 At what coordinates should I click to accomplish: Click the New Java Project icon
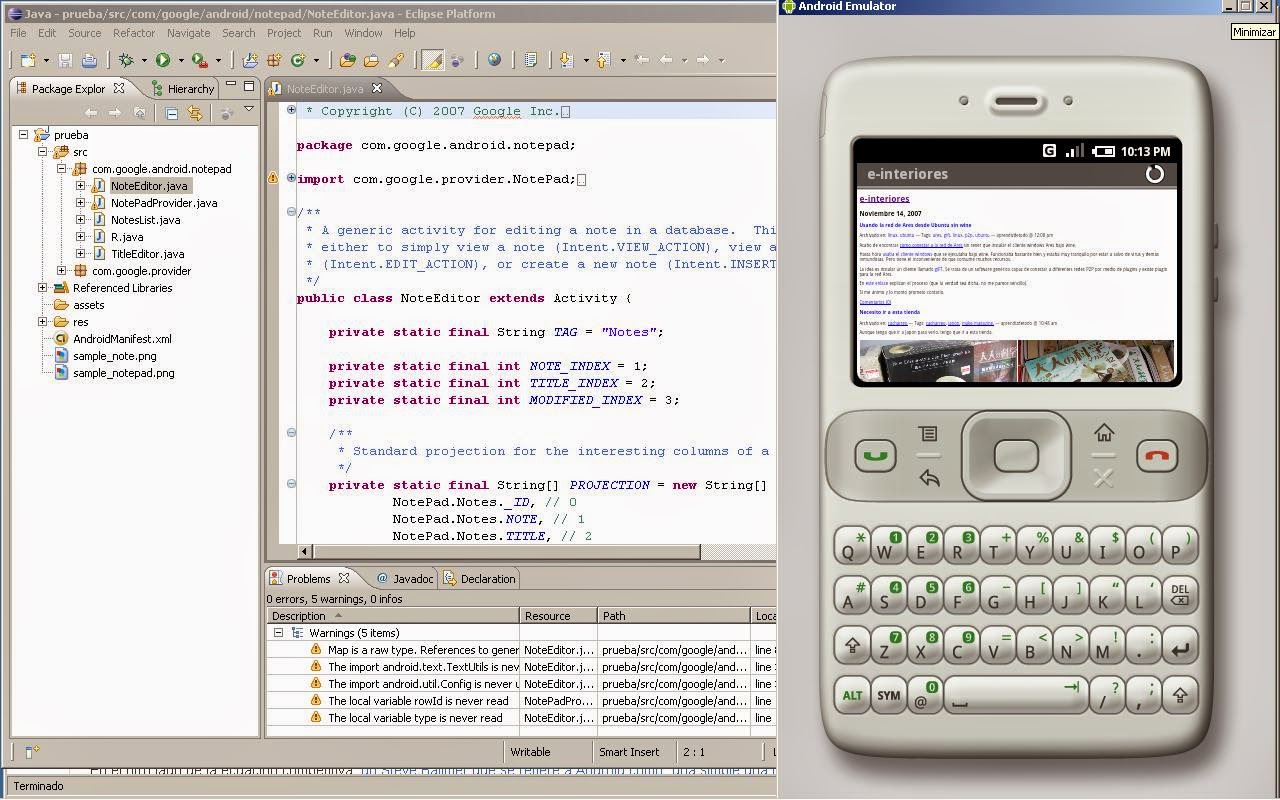click(x=250, y=60)
